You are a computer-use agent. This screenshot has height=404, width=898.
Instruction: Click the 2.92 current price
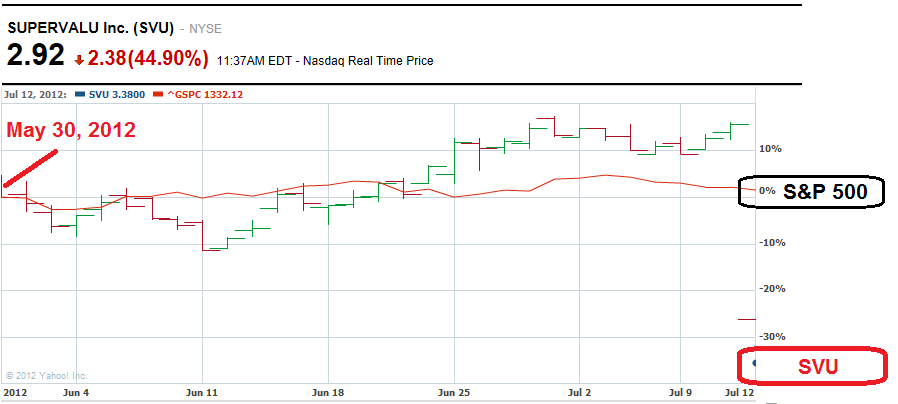click(x=36, y=56)
